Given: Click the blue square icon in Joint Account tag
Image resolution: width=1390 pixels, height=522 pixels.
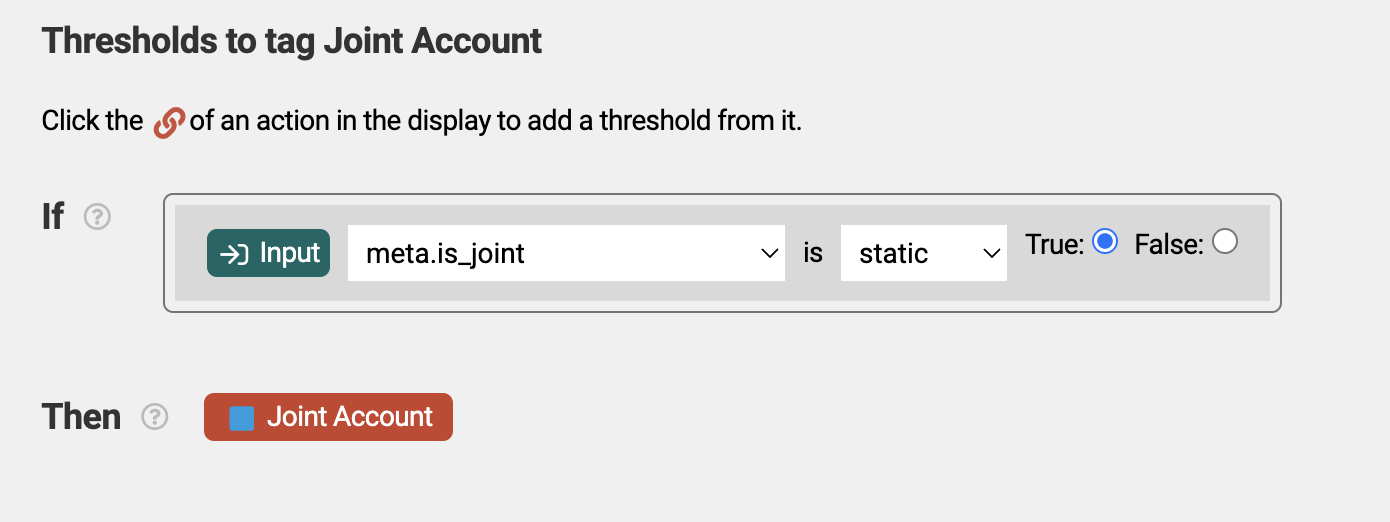Looking at the screenshot, I should pyautogui.click(x=241, y=418).
